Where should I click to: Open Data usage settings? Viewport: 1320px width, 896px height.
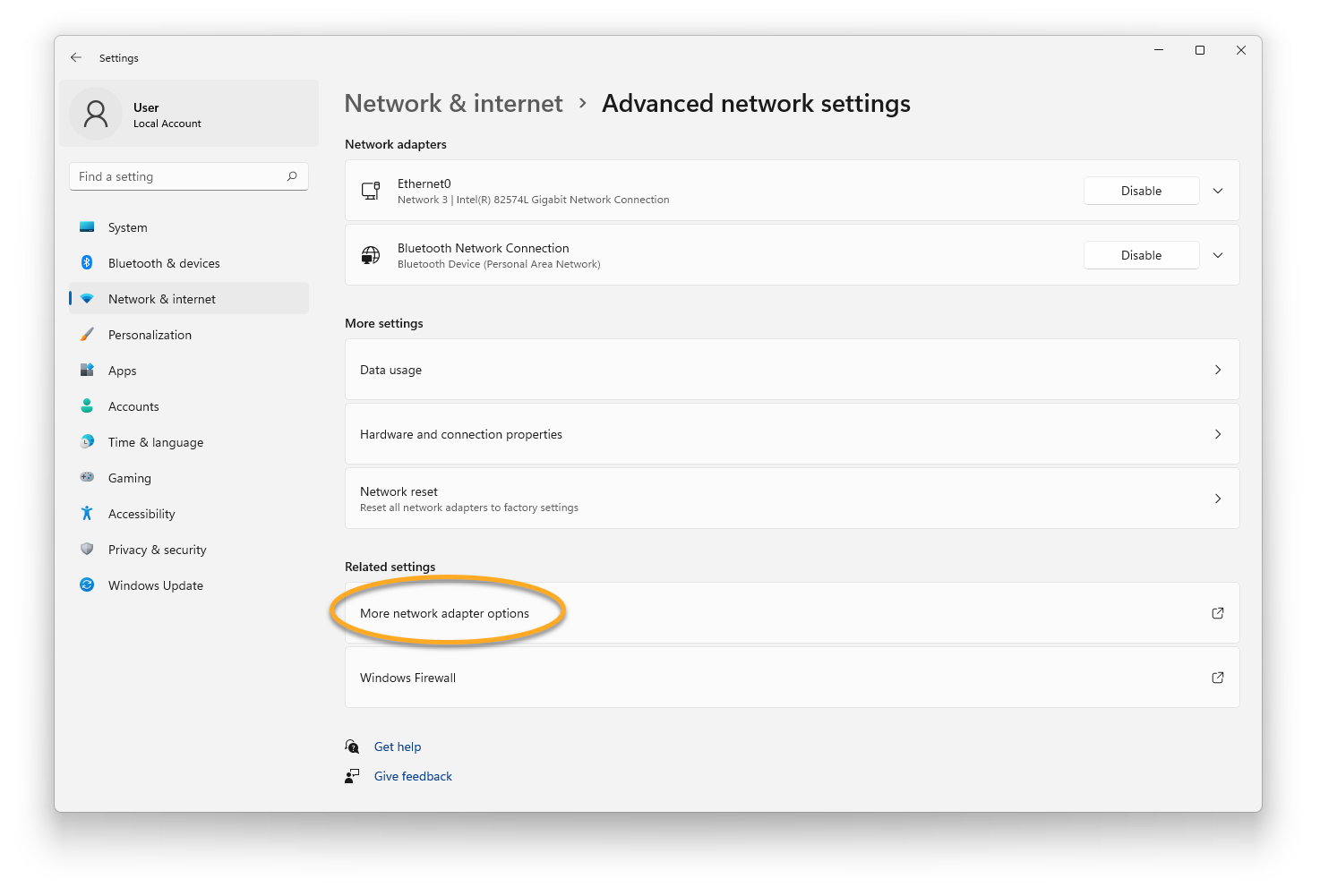(x=792, y=370)
